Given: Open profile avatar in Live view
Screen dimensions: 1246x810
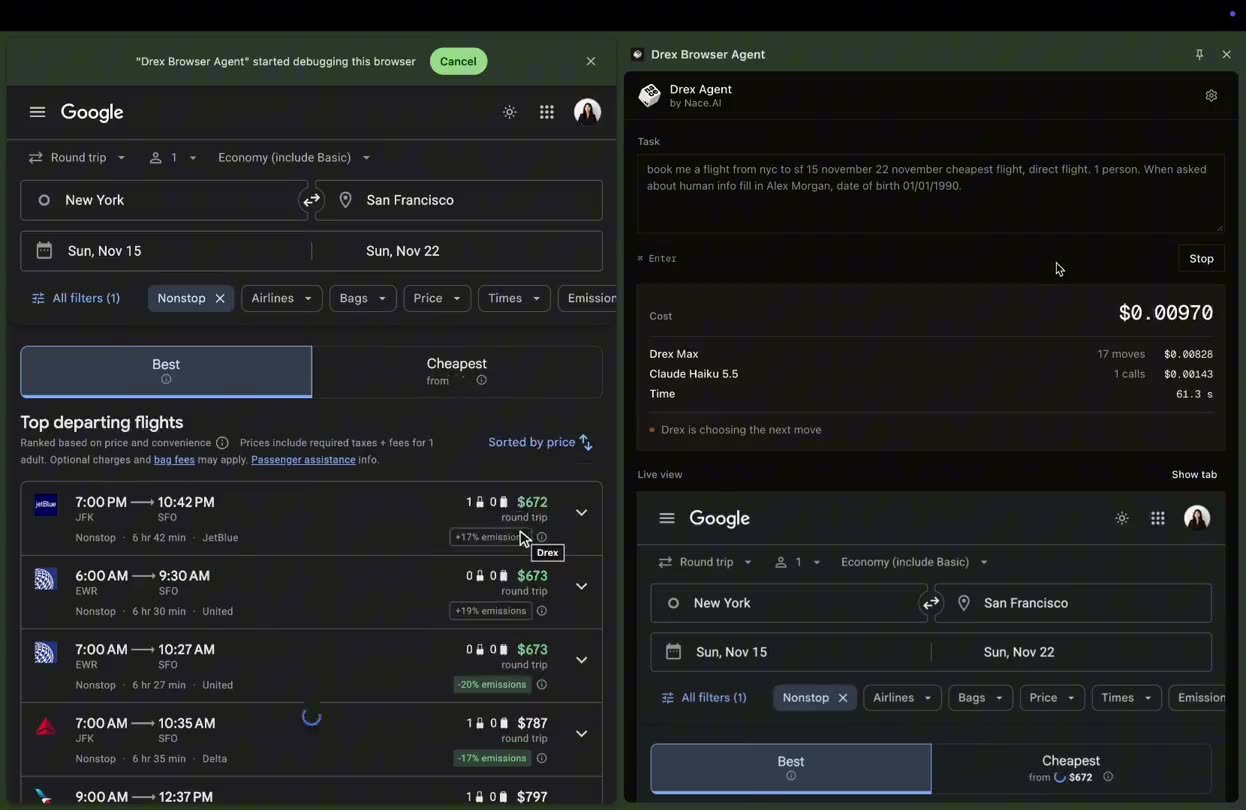Looking at the screenshot, I should pyautogui.click(x=1197, y=517).
